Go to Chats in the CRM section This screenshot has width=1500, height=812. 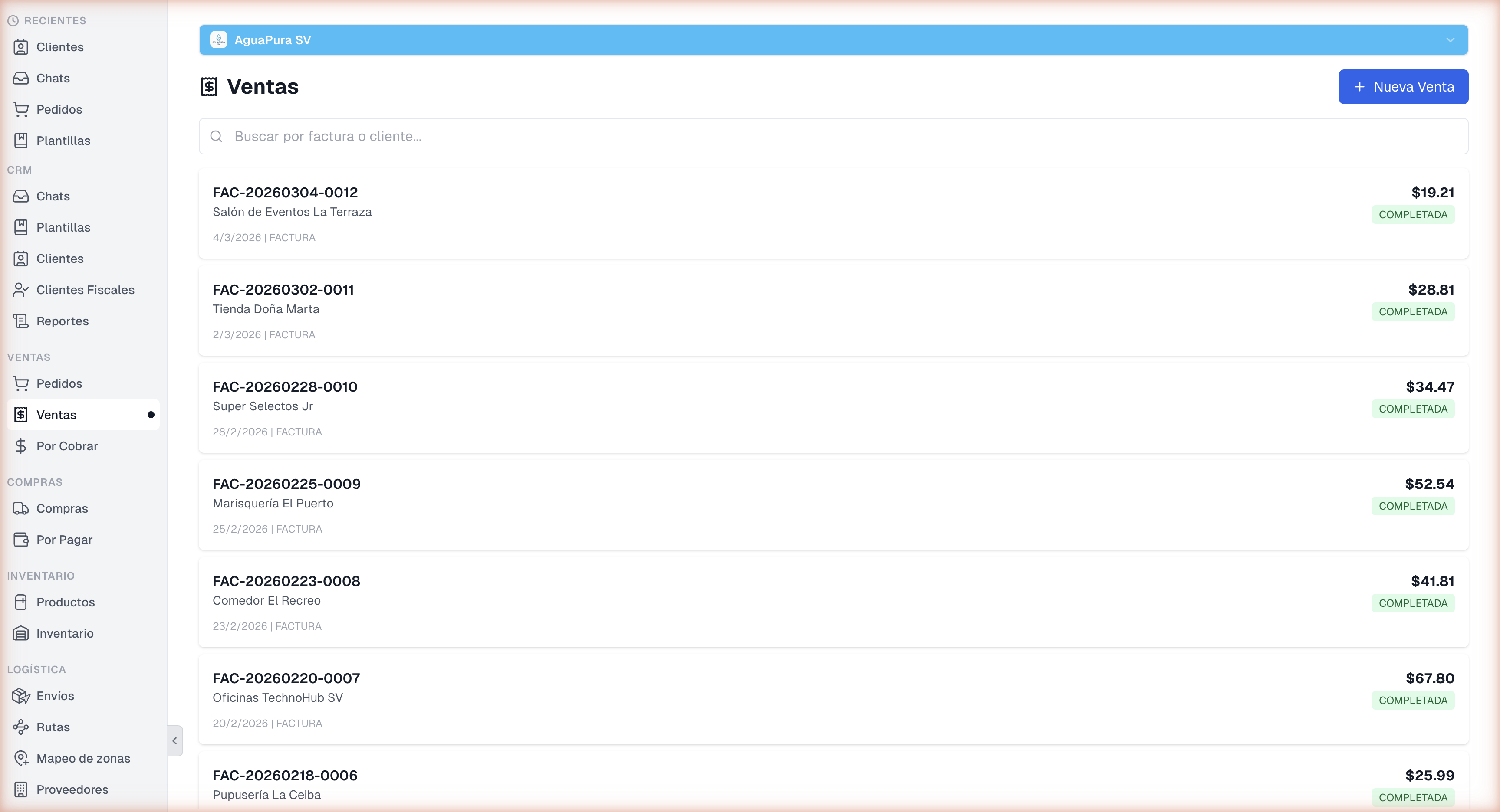(x=53, y=196)
